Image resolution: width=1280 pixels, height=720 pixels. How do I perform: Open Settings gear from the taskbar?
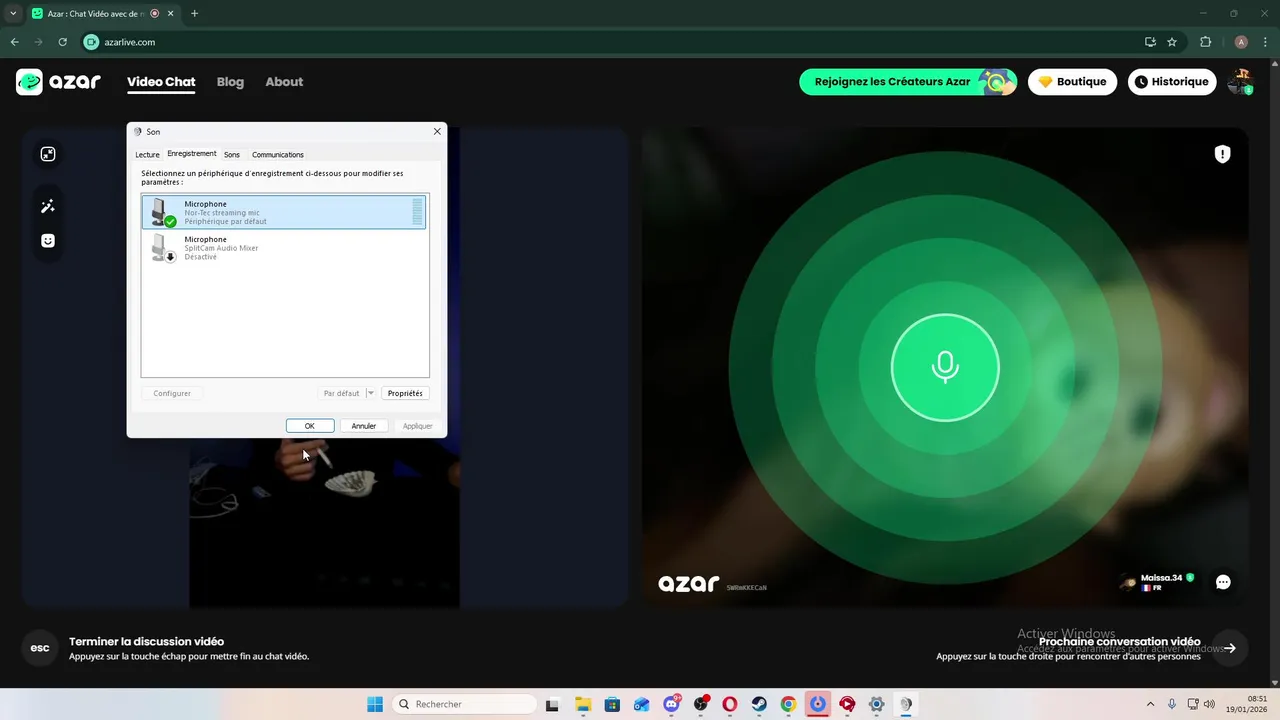(x=876, y=704)
